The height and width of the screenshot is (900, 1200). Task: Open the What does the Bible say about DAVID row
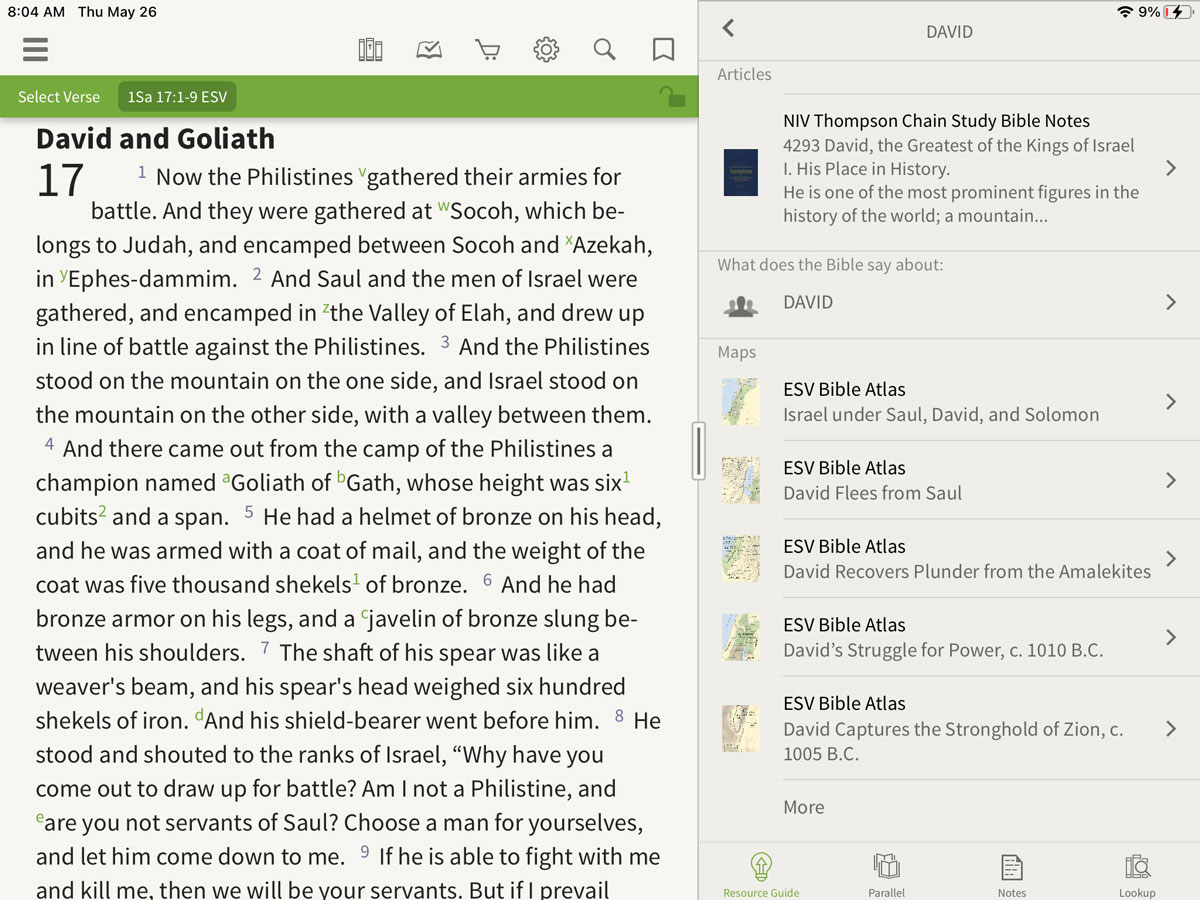(949, 302)
